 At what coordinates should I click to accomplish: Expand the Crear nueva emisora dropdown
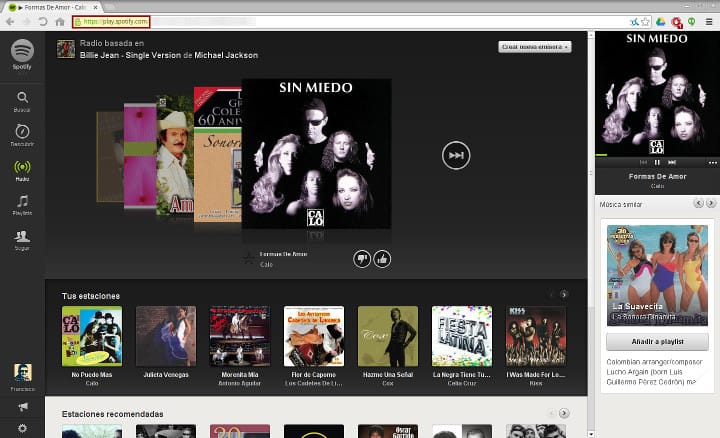tap(535, 47)
